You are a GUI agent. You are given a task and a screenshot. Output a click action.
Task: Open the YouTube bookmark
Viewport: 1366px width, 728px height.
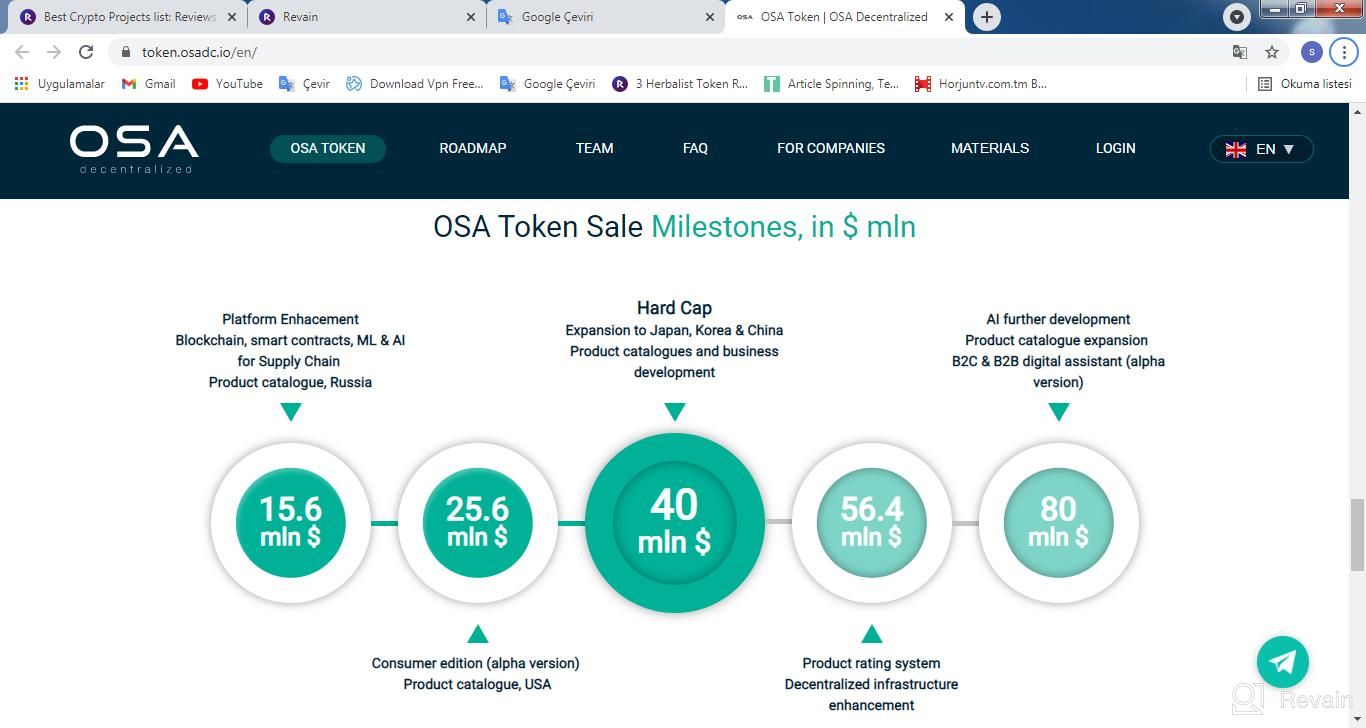pos(227,84)
